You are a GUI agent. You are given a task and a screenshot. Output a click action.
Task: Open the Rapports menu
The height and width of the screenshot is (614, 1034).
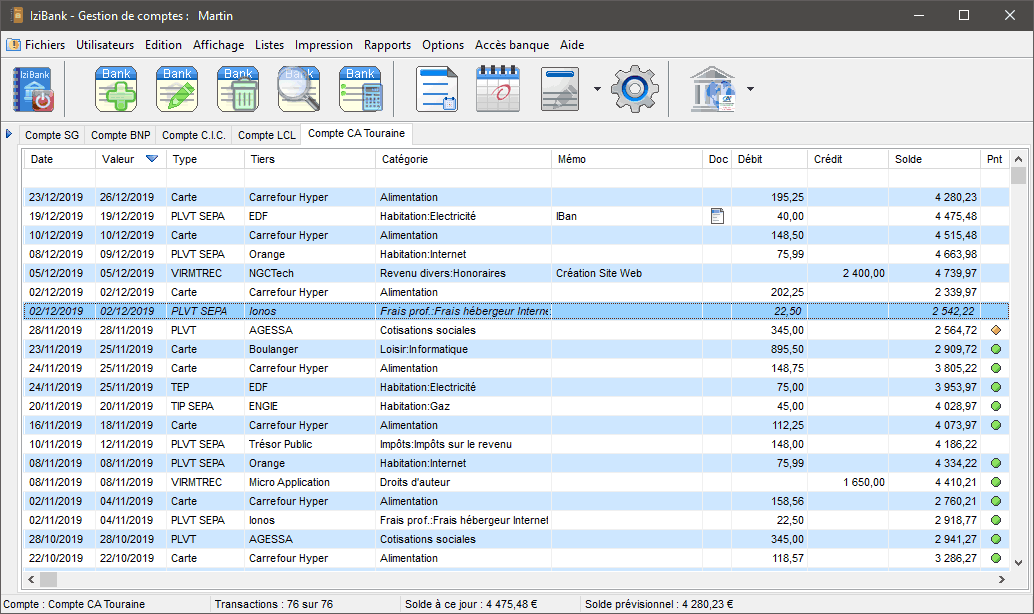coord(387,45)
